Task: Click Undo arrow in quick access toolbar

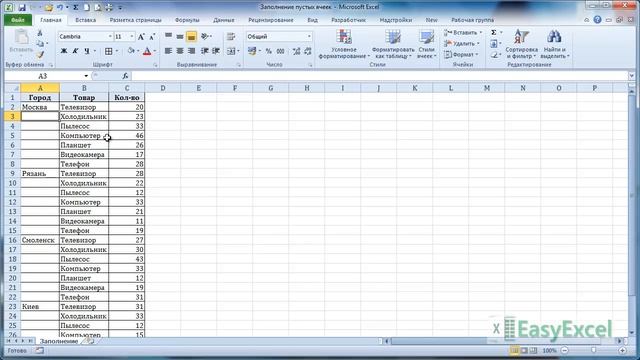Action: tap(60, 7)
